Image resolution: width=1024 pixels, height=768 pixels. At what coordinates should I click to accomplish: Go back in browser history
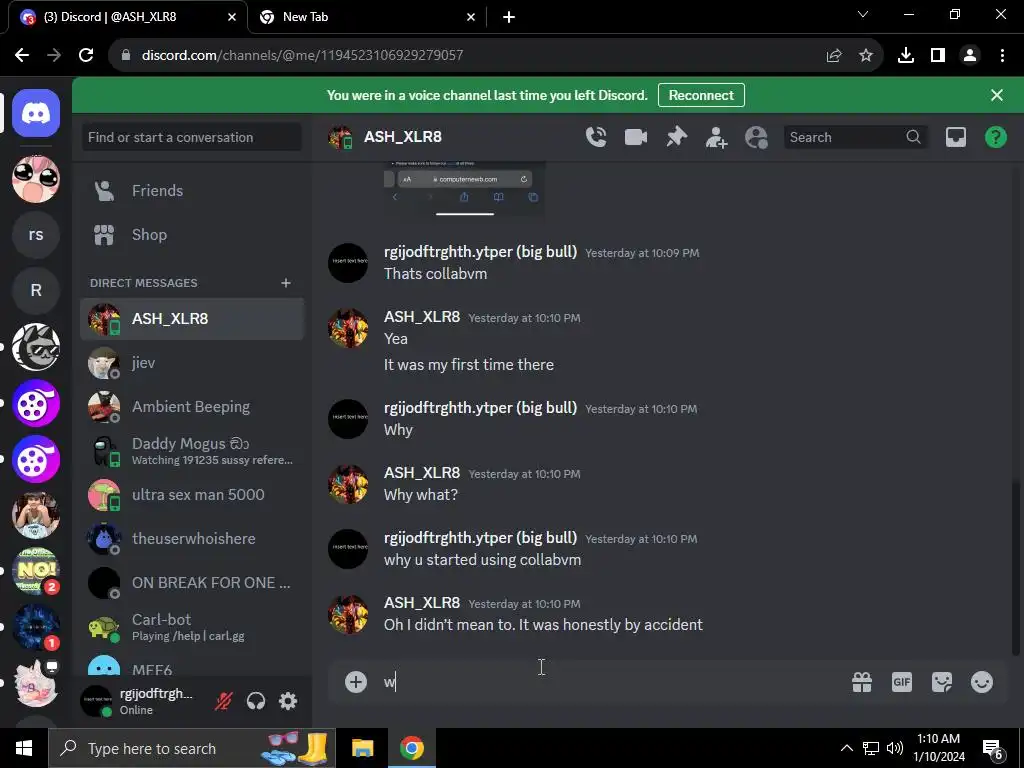22,55
